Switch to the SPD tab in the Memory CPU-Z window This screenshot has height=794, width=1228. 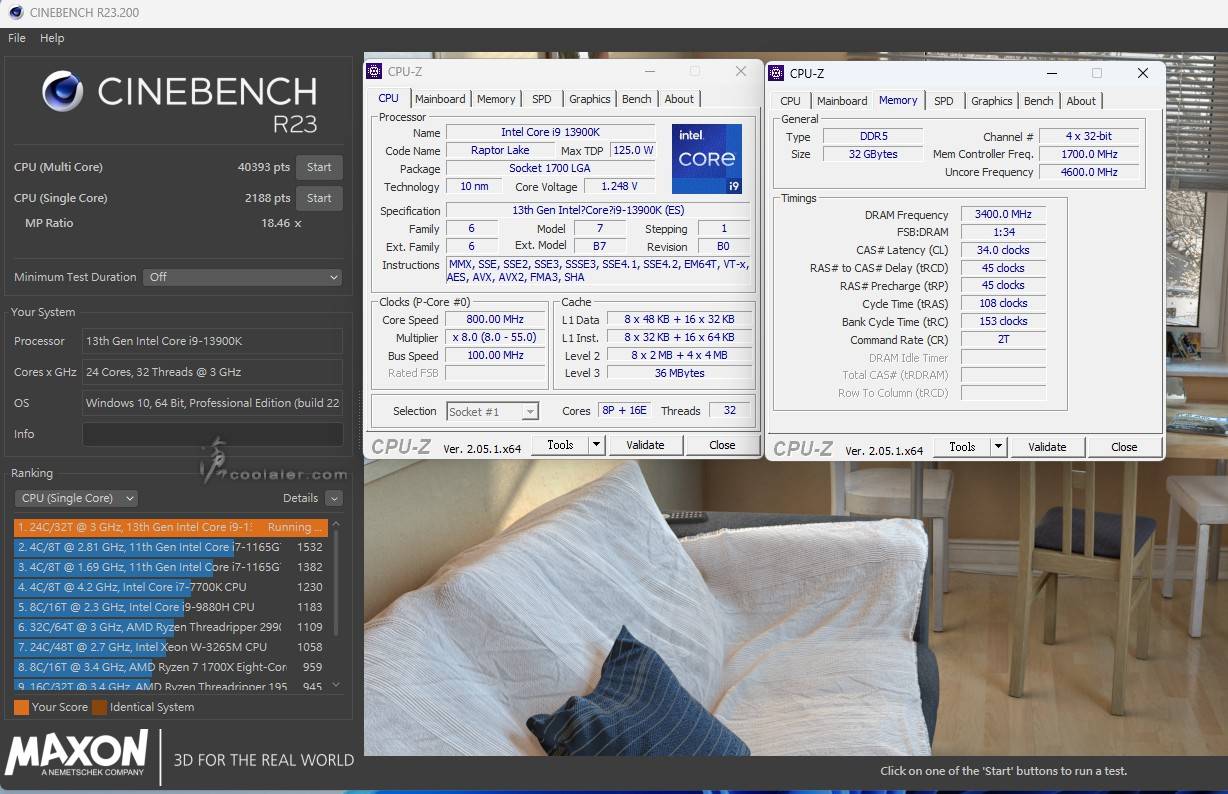coord(943,101)
